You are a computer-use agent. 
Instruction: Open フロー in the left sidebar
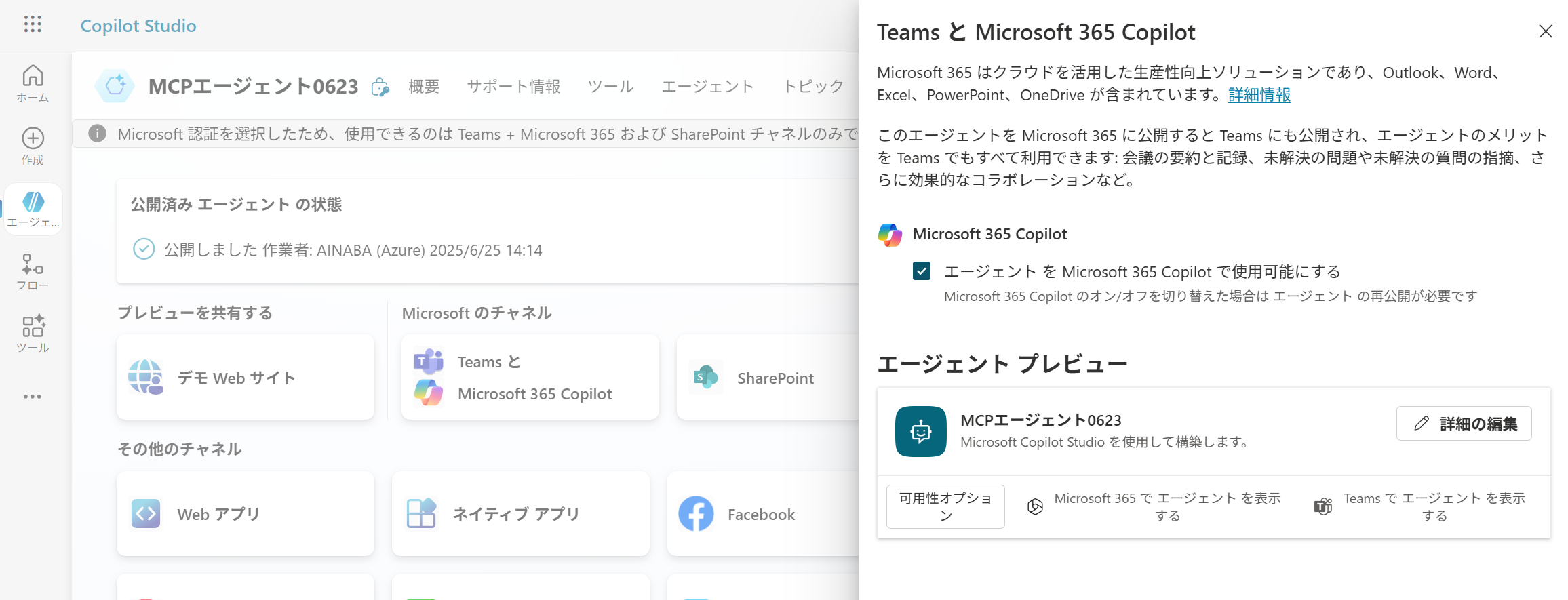coord(33,271)
